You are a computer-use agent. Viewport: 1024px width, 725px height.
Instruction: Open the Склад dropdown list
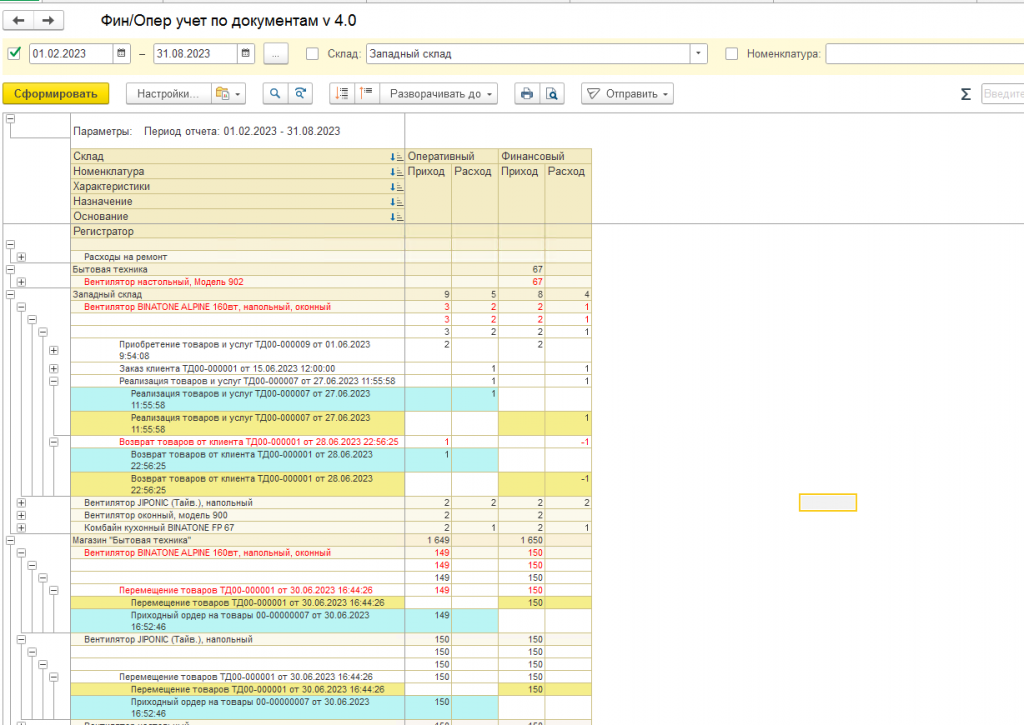[698, 54]
